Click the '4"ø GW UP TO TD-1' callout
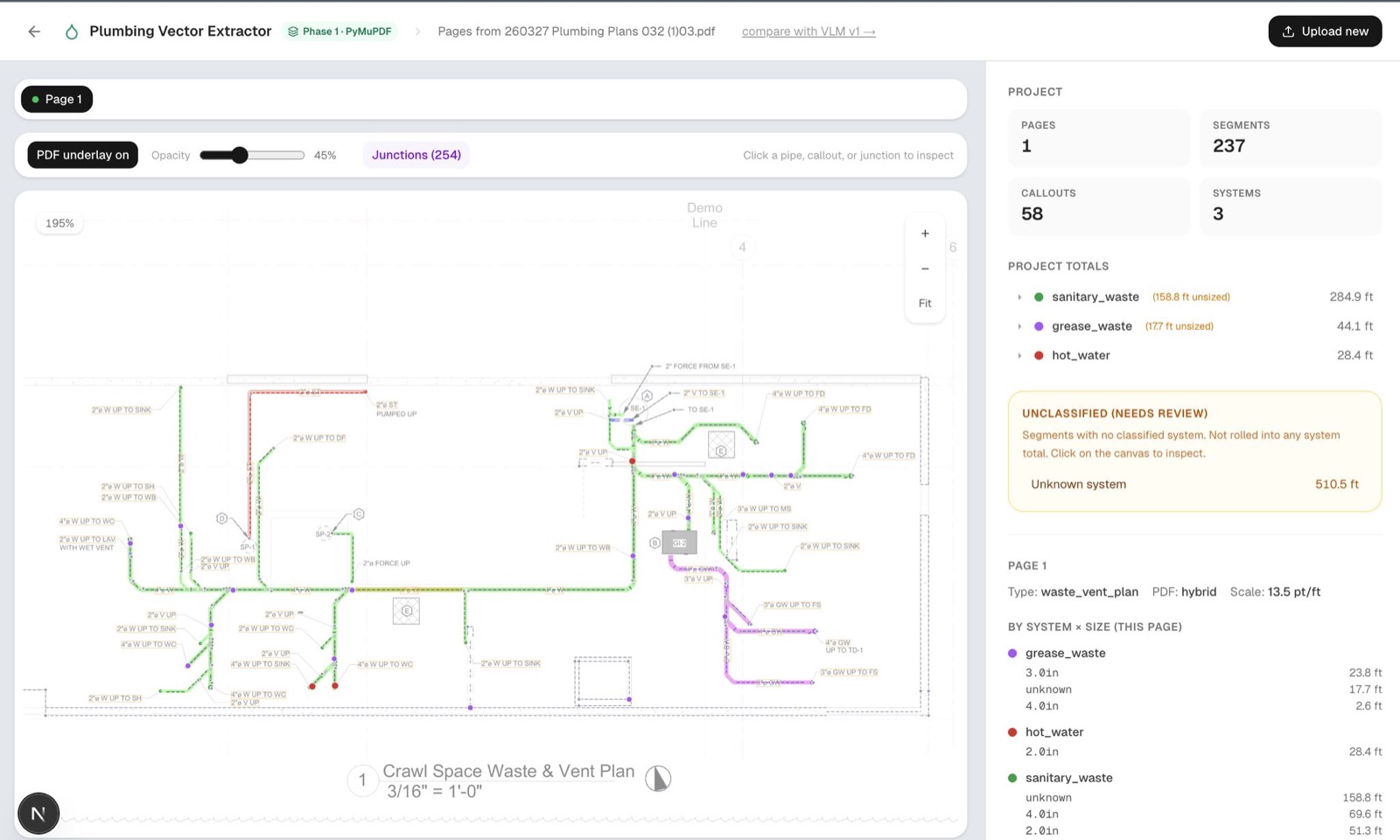The width and height of the screenshot is (1400, 840). [x=844, y=646]
